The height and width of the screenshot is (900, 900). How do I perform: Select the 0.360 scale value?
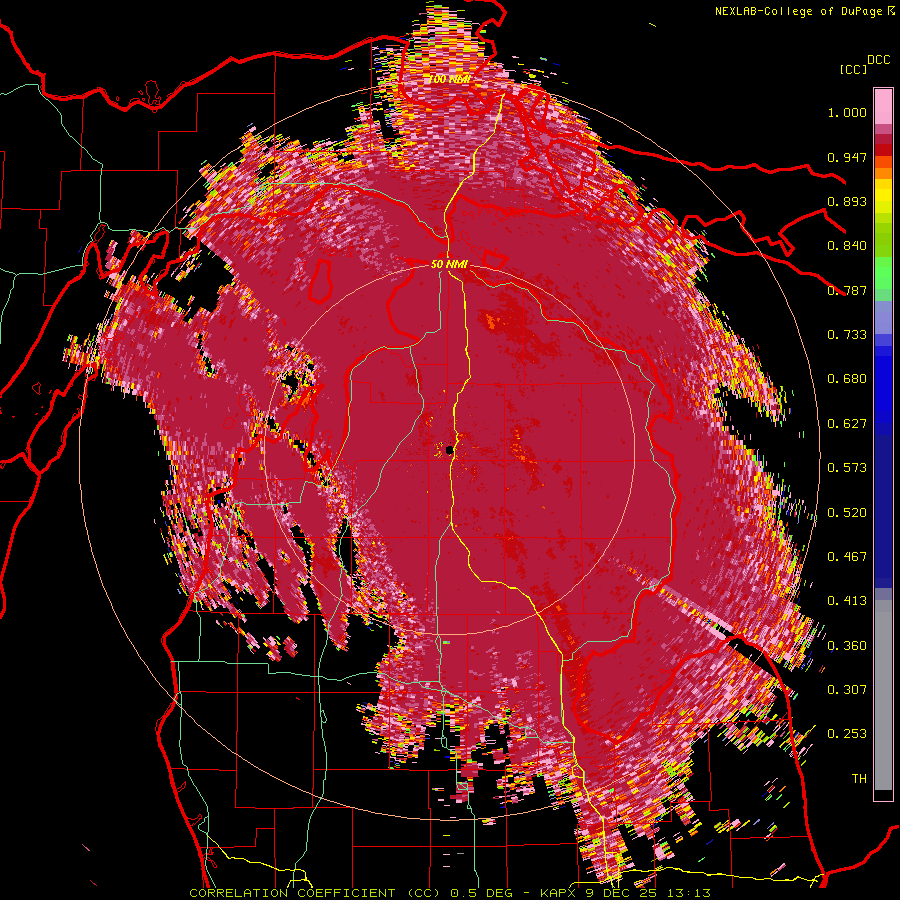847,646
